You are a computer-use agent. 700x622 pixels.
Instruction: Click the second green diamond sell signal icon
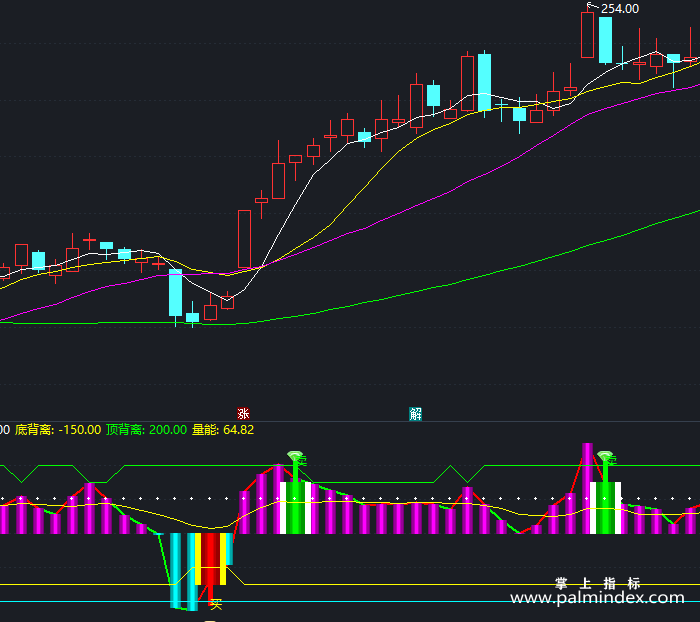(605, 456)
